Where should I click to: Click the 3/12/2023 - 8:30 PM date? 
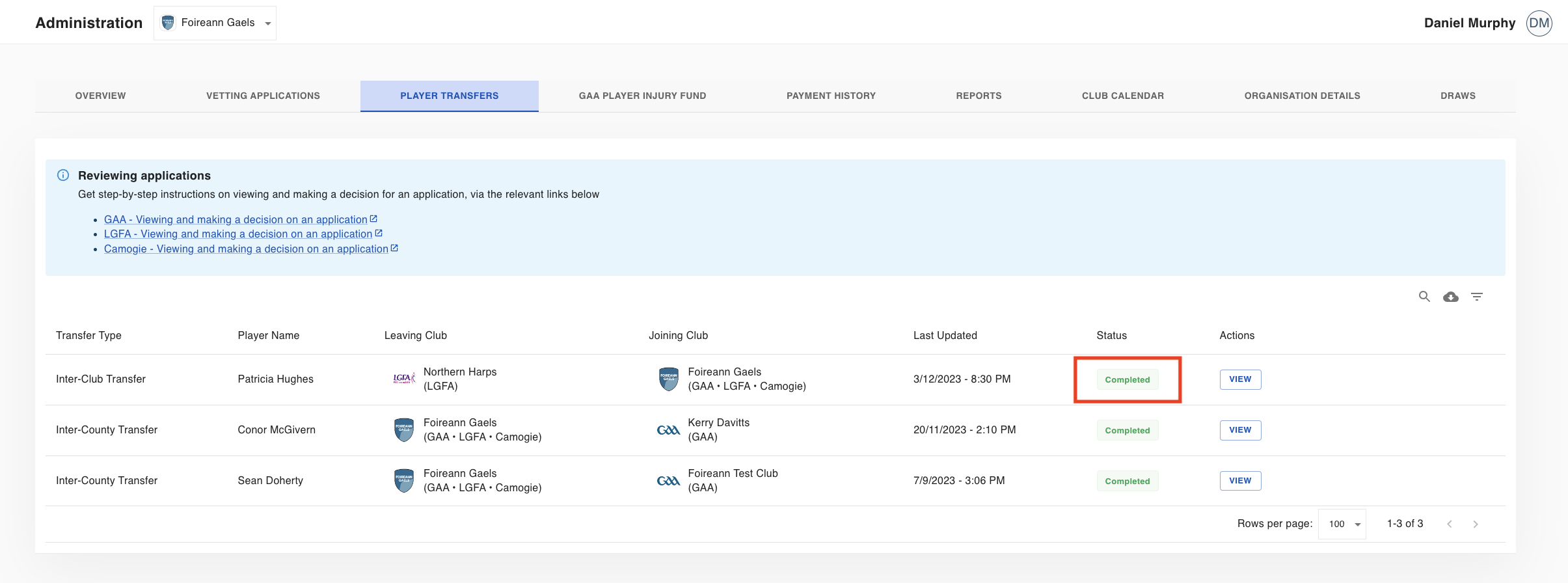pos(962,379)
